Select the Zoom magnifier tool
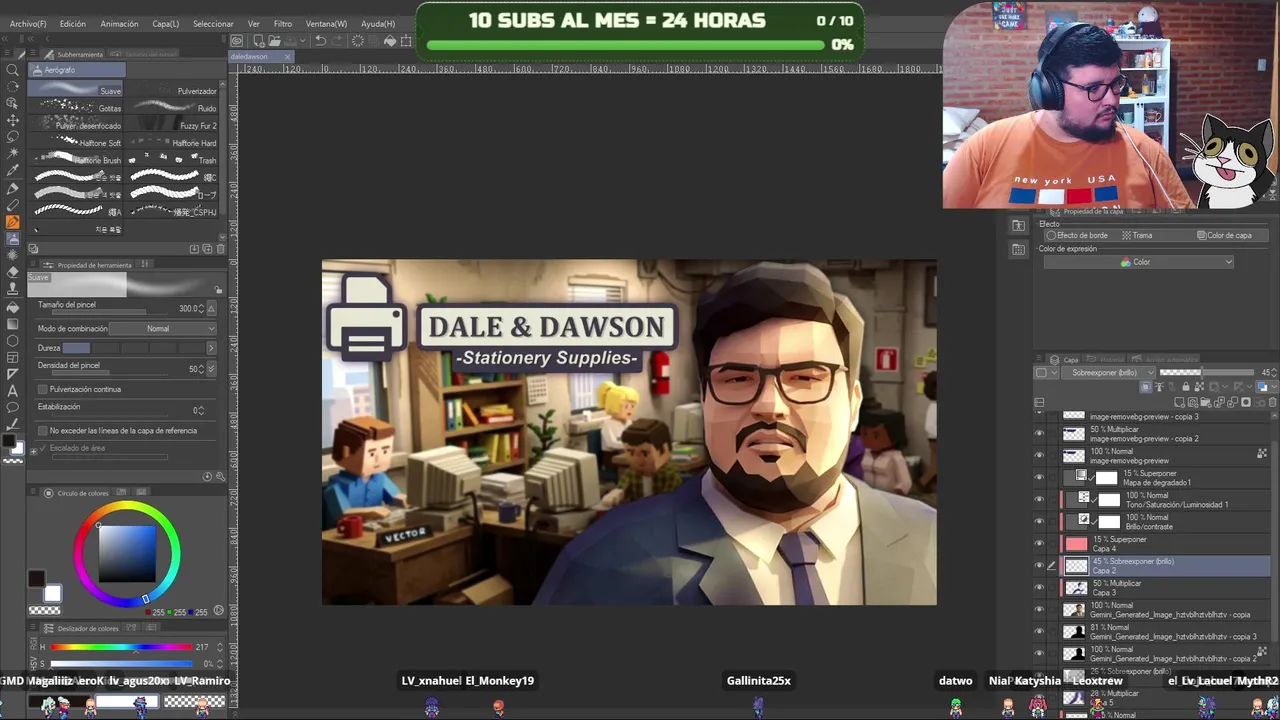Viewport: 1280px width, 720px height. [13, 69]
